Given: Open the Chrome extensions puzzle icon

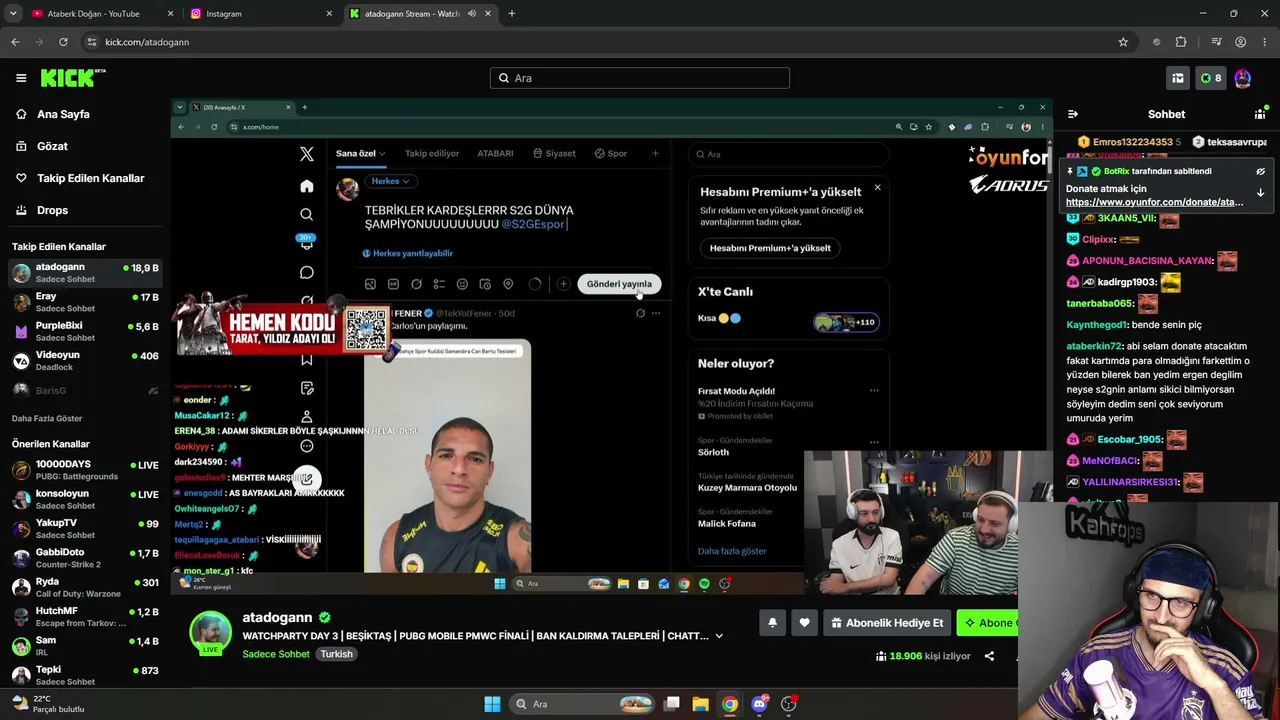Looking at the screenshot, I should tap(1181, 42).
